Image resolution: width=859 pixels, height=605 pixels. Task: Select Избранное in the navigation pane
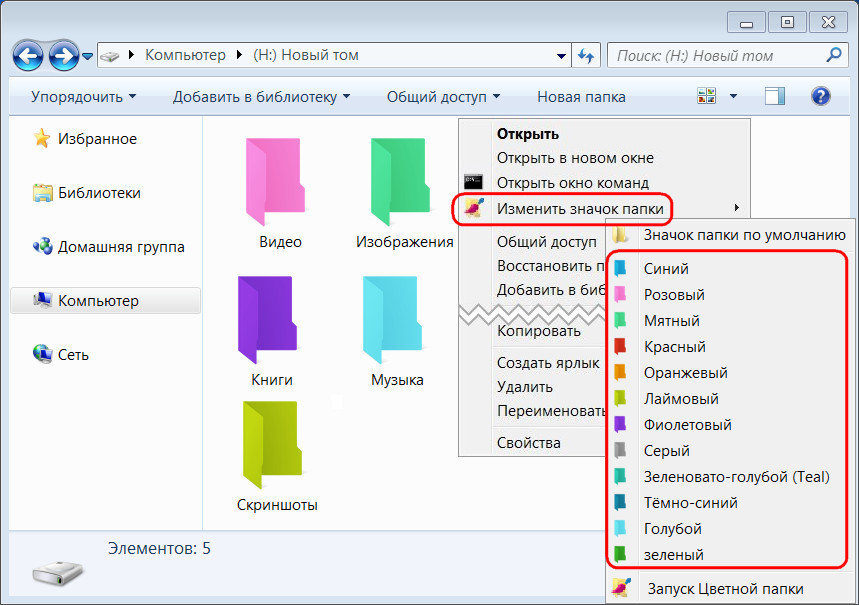click(x=85, y=139)
